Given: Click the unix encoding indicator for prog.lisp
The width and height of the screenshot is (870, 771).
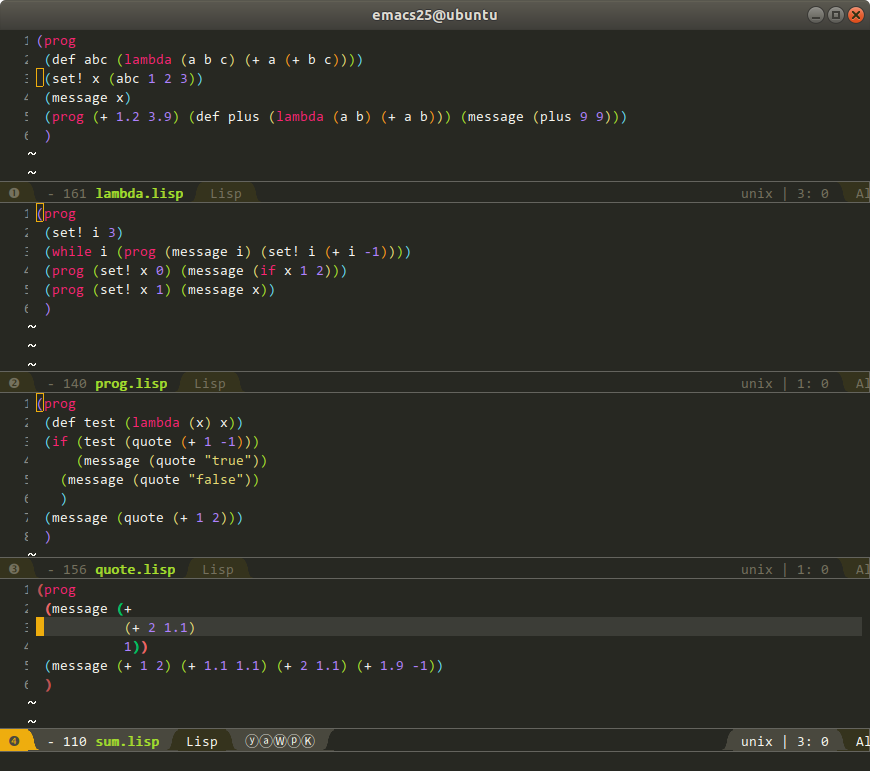Looking at the screenshot, I should (x=756, y=383).
